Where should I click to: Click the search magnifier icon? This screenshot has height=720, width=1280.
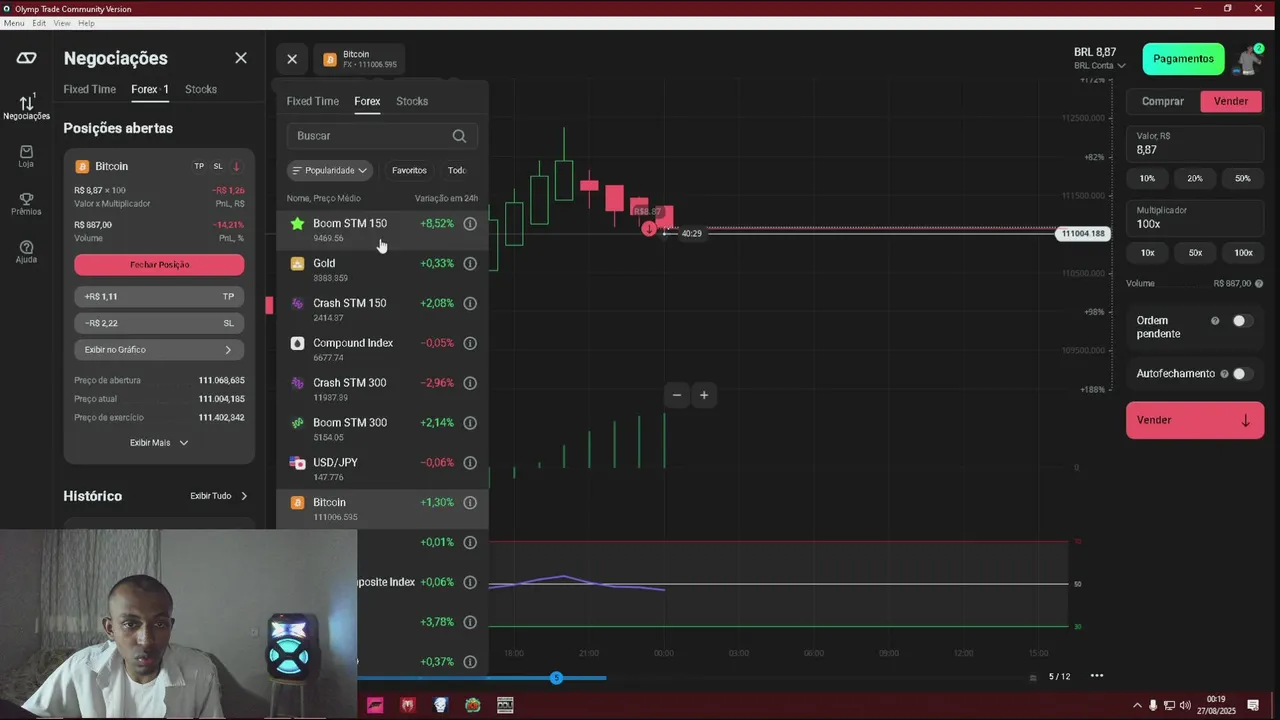459,136
